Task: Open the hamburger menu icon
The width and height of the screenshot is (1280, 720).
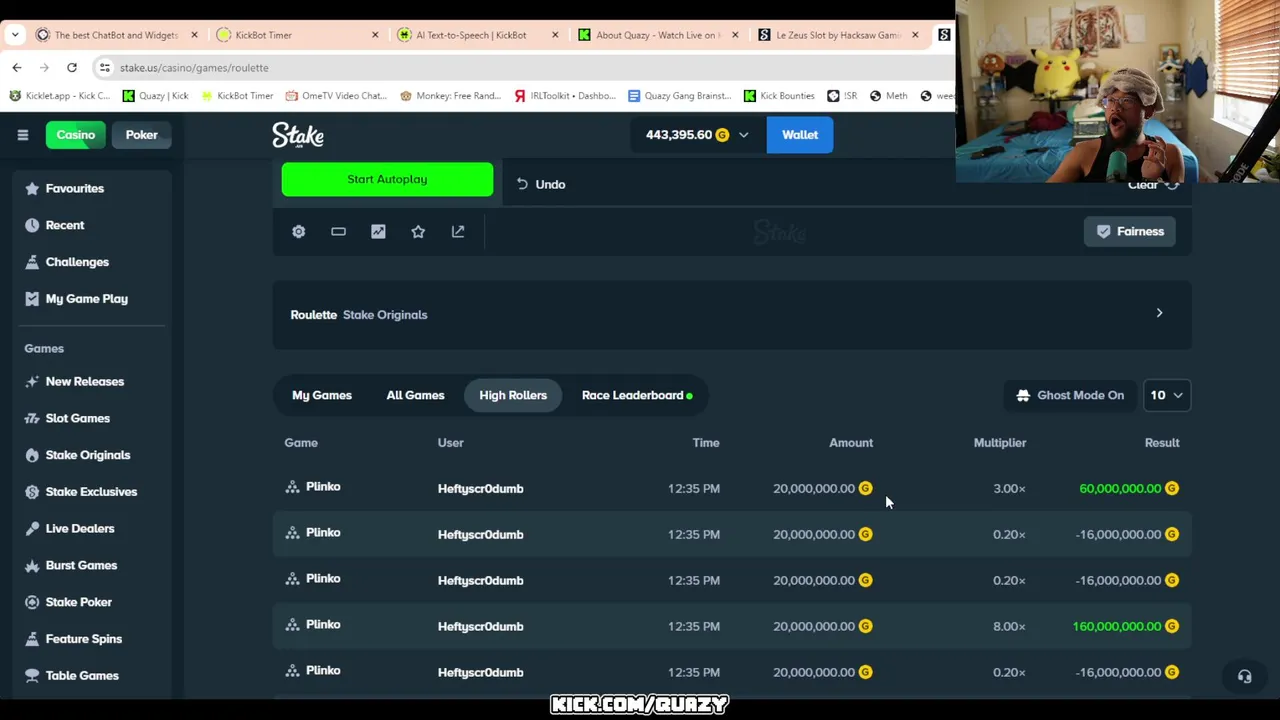Action: point(22,135)
